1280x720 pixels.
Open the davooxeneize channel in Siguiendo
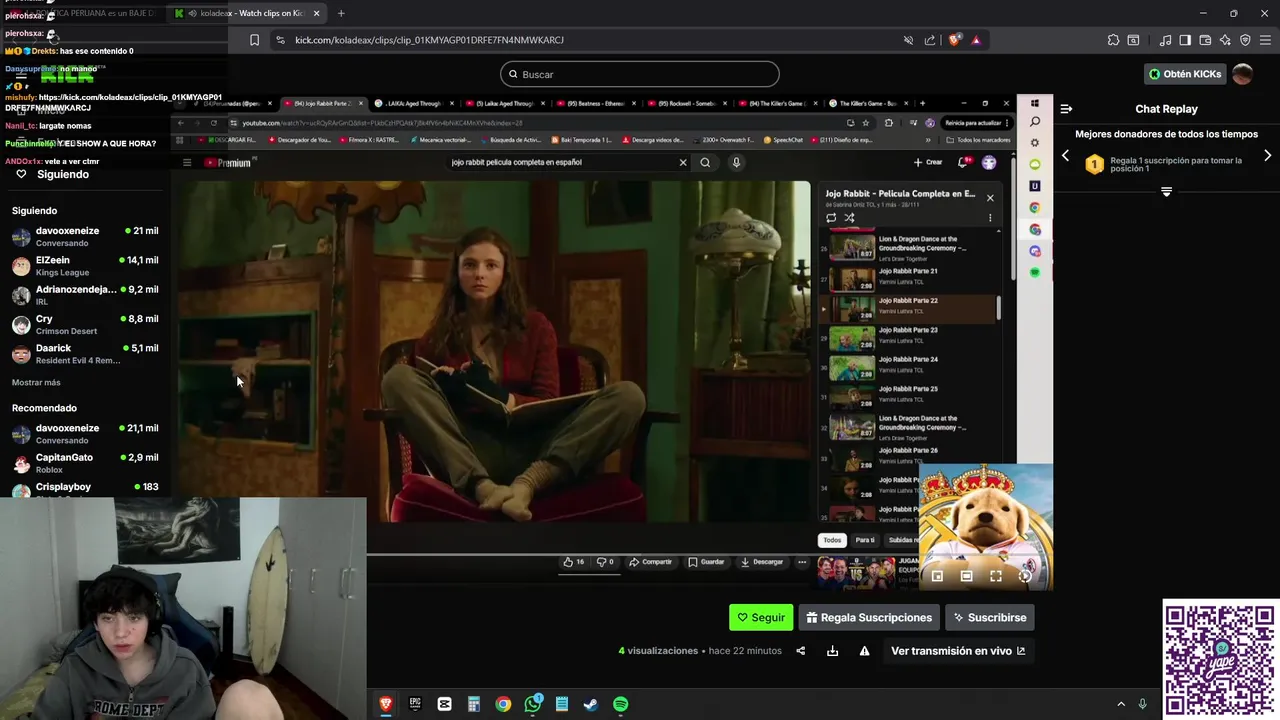click(85, 236)
